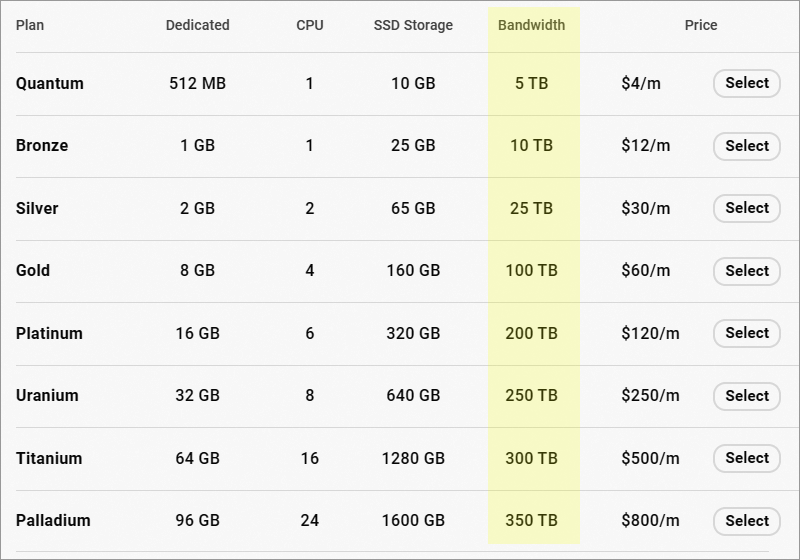Click the Bandwidth column header
This screenshot has width=800, height=560.
[531, 25]
